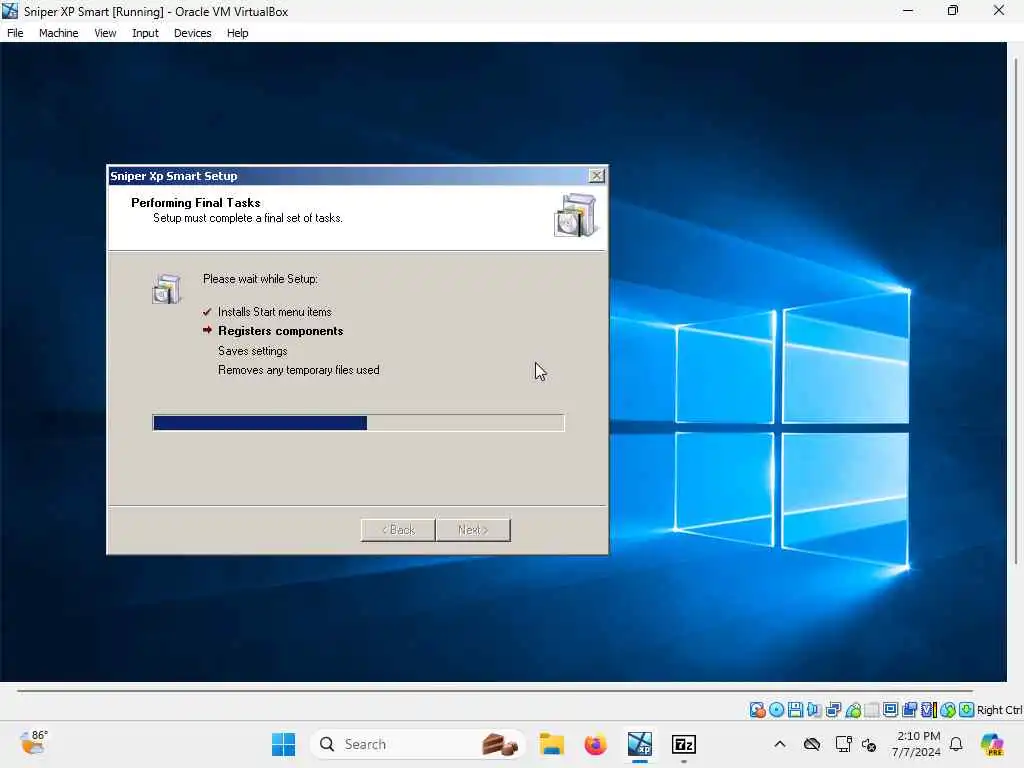
Task: Open the Help menu
Action: (x=238, y=33)
